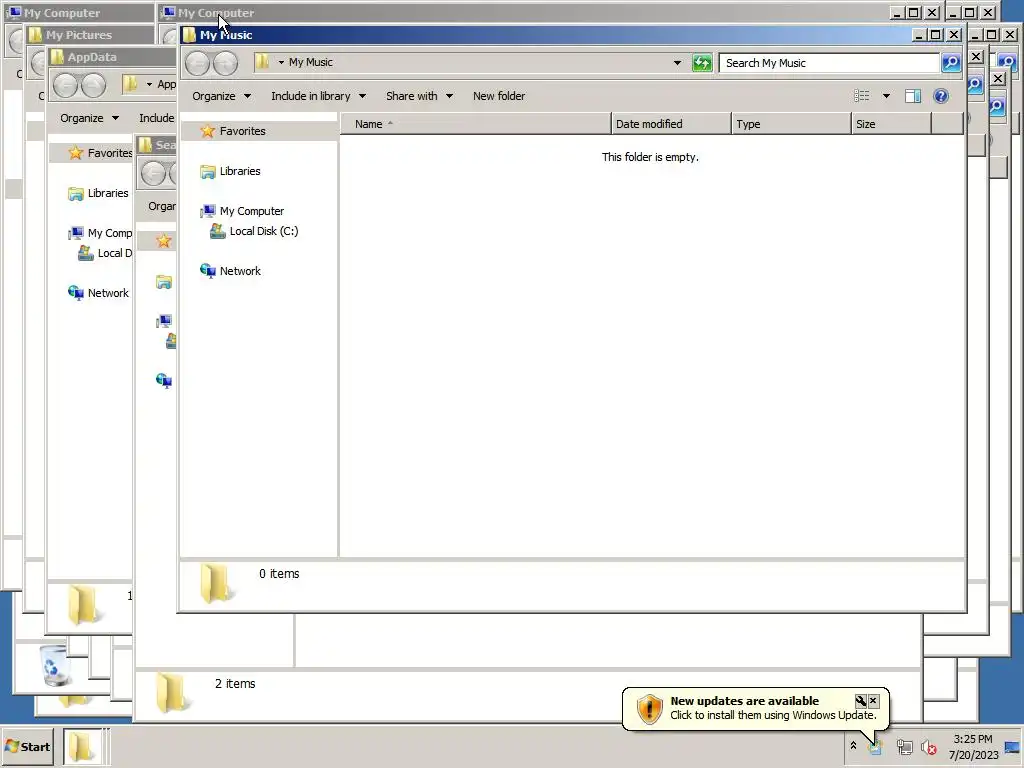Screen dimensions: 1024x768
Task: Select My Computer in My Music navigation pane
Action: [x=242, y=211]
